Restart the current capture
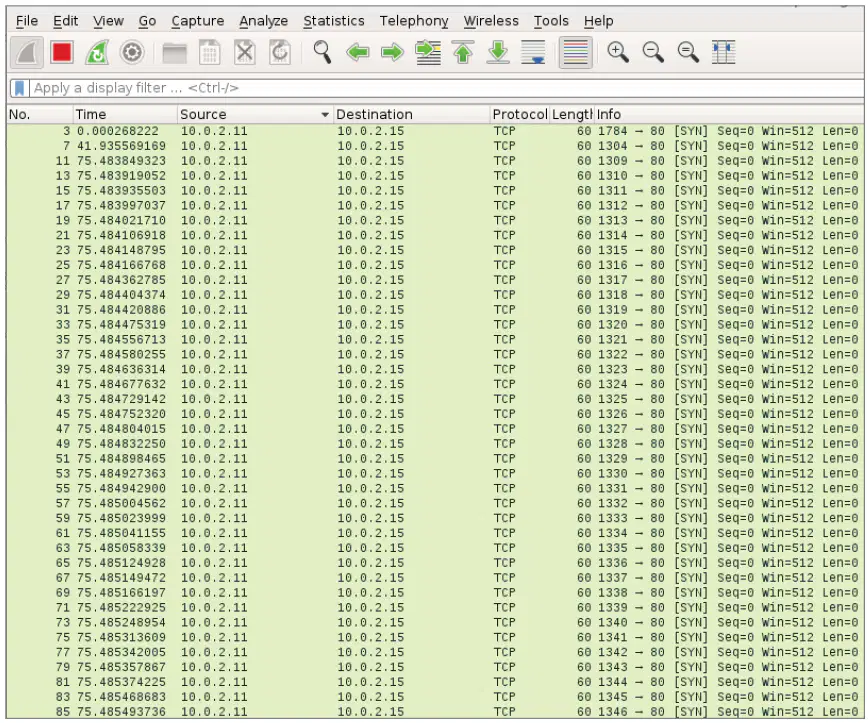The width and height of the screenshot is (868, 723). (97, 53)
